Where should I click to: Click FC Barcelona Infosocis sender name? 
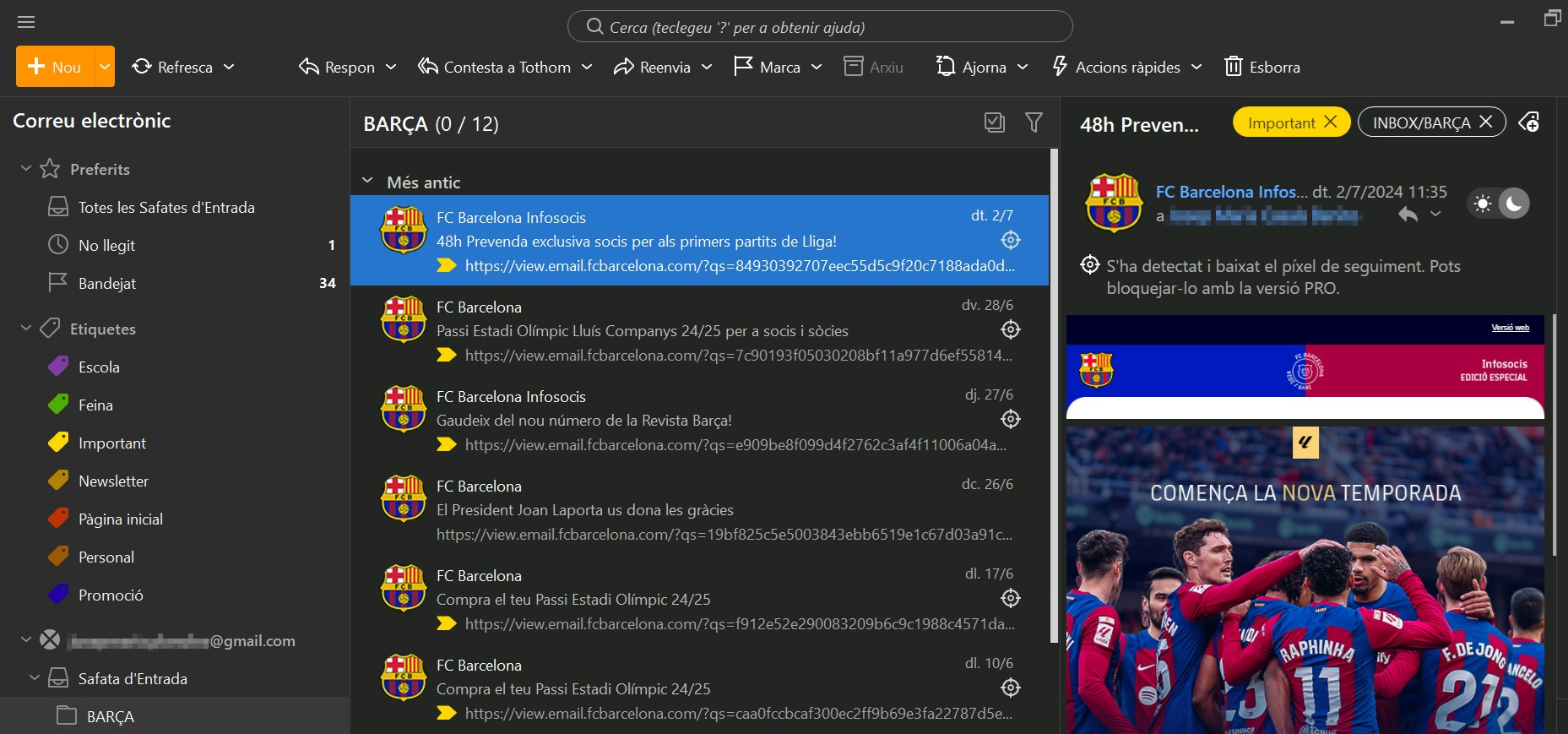point(1231,192)
